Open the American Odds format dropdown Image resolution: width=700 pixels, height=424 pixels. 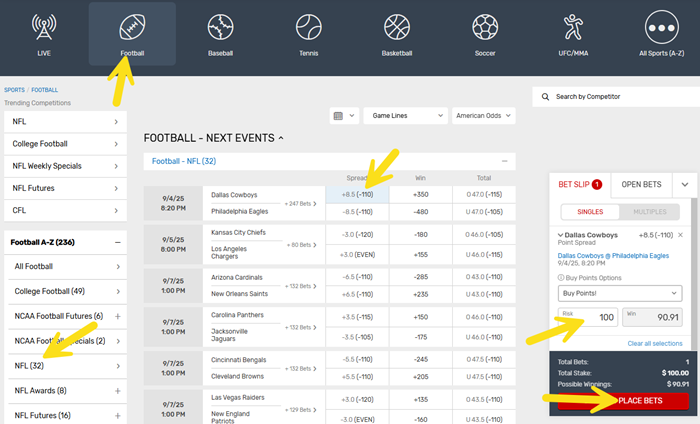click(x=483, y=116)
